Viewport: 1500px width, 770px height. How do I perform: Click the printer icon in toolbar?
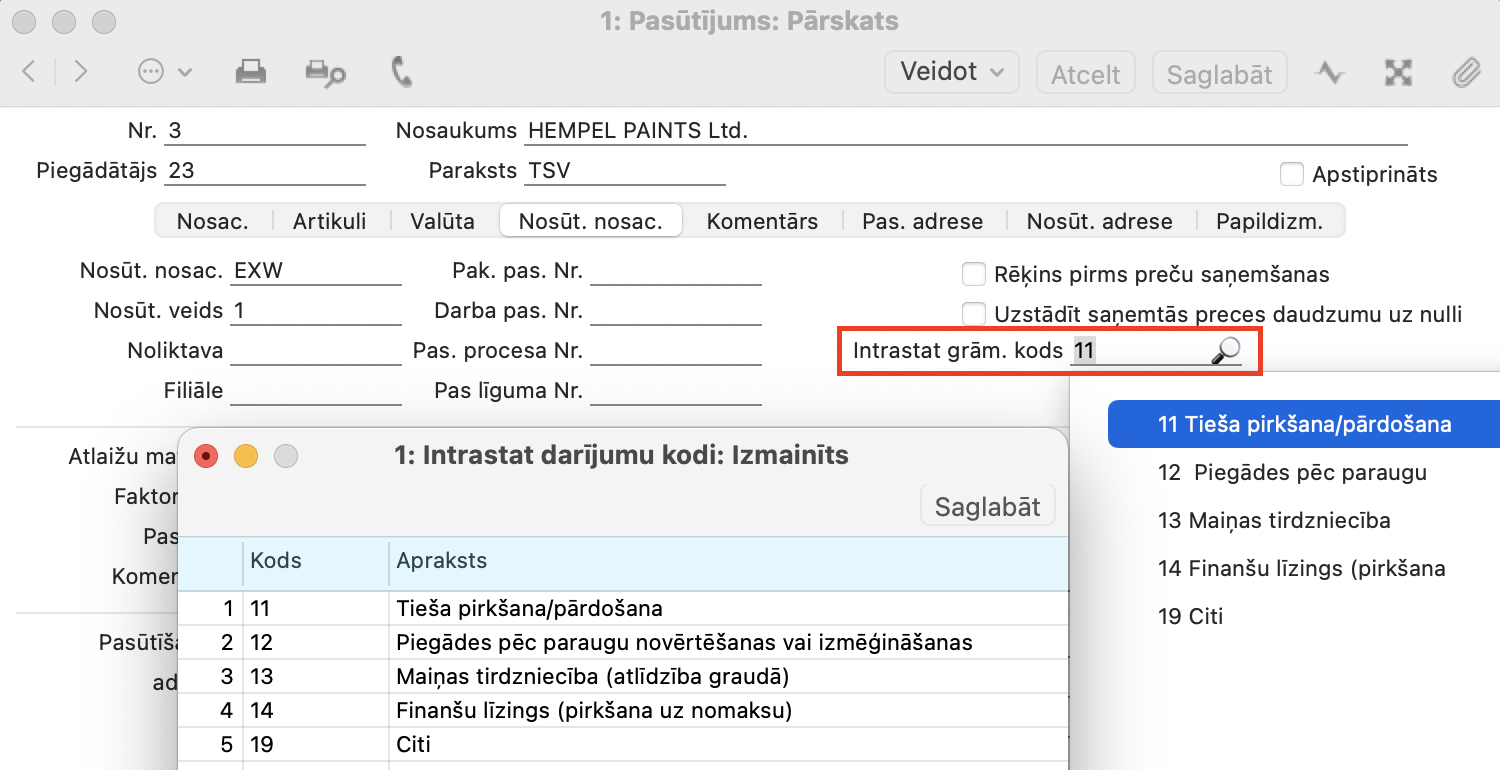click(x=250, y=72)
